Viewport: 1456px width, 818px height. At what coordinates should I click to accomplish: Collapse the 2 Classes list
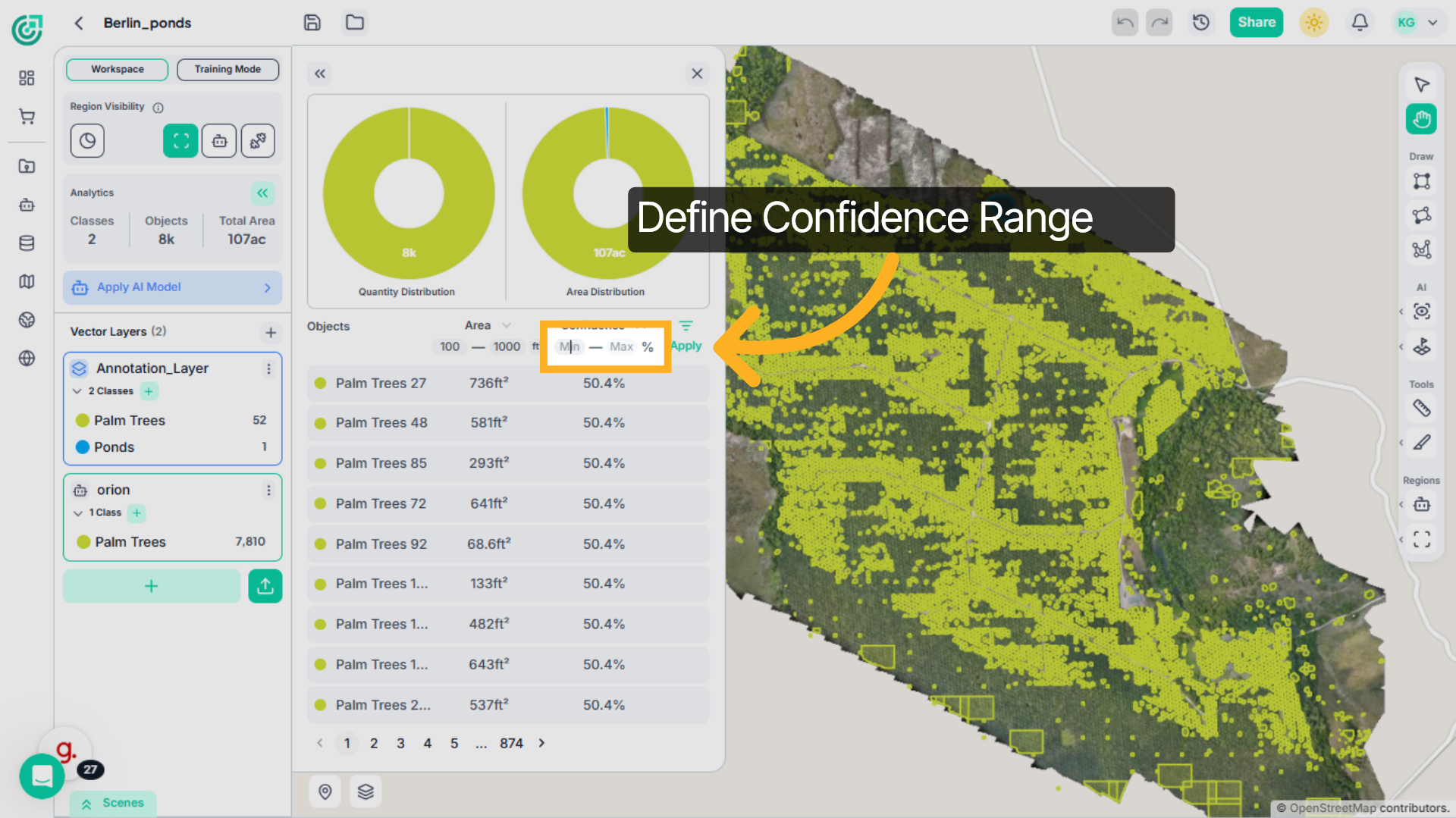point(77,391)
